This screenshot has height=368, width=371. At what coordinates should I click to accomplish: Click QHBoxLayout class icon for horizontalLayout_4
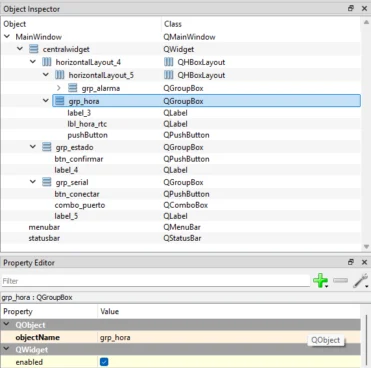pos(169,62)
